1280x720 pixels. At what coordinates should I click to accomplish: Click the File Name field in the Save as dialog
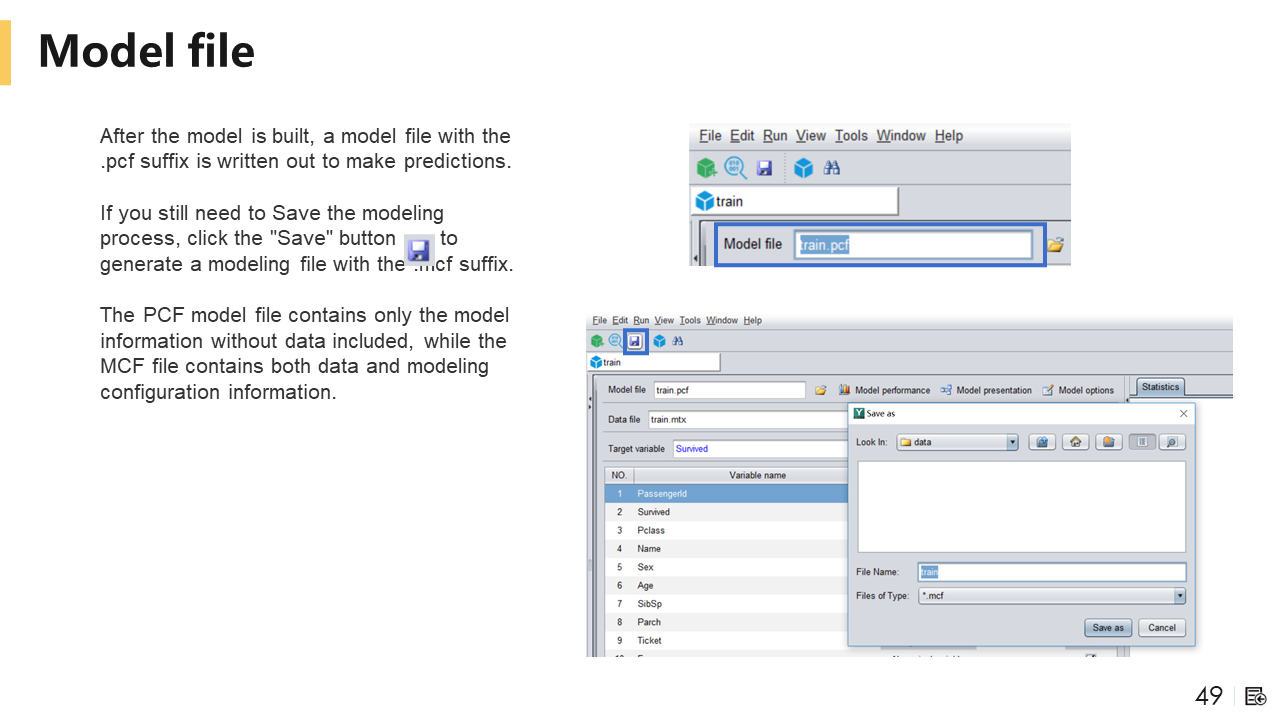click(x=1052, y=572)
